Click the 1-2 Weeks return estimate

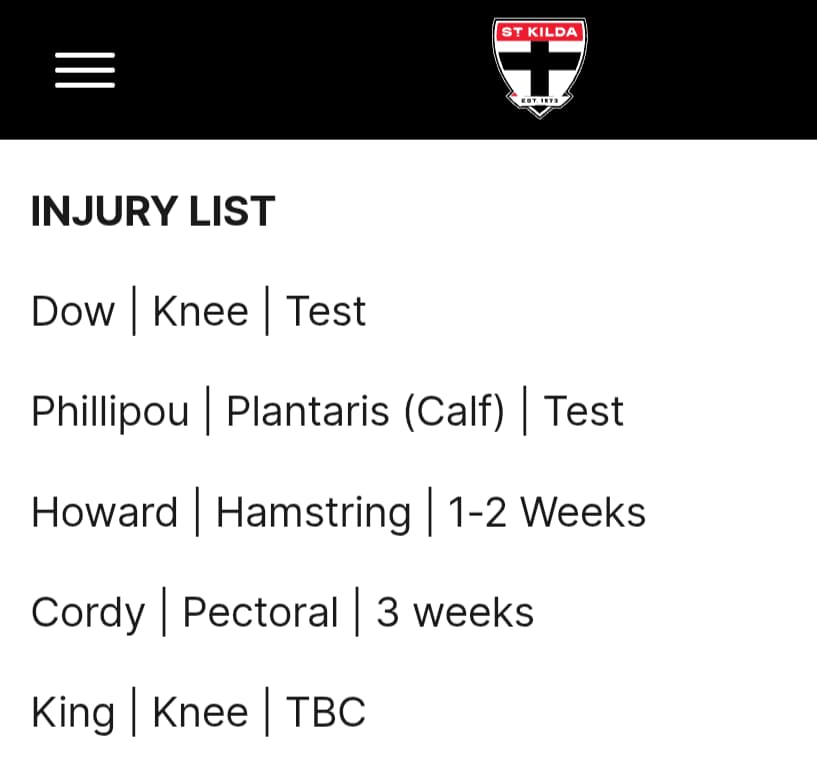pyautogui.click(x=547, y=512)
